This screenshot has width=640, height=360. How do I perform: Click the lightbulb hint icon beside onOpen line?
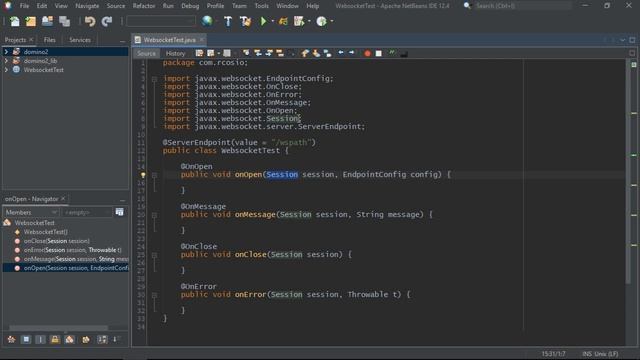pos(143,175)
